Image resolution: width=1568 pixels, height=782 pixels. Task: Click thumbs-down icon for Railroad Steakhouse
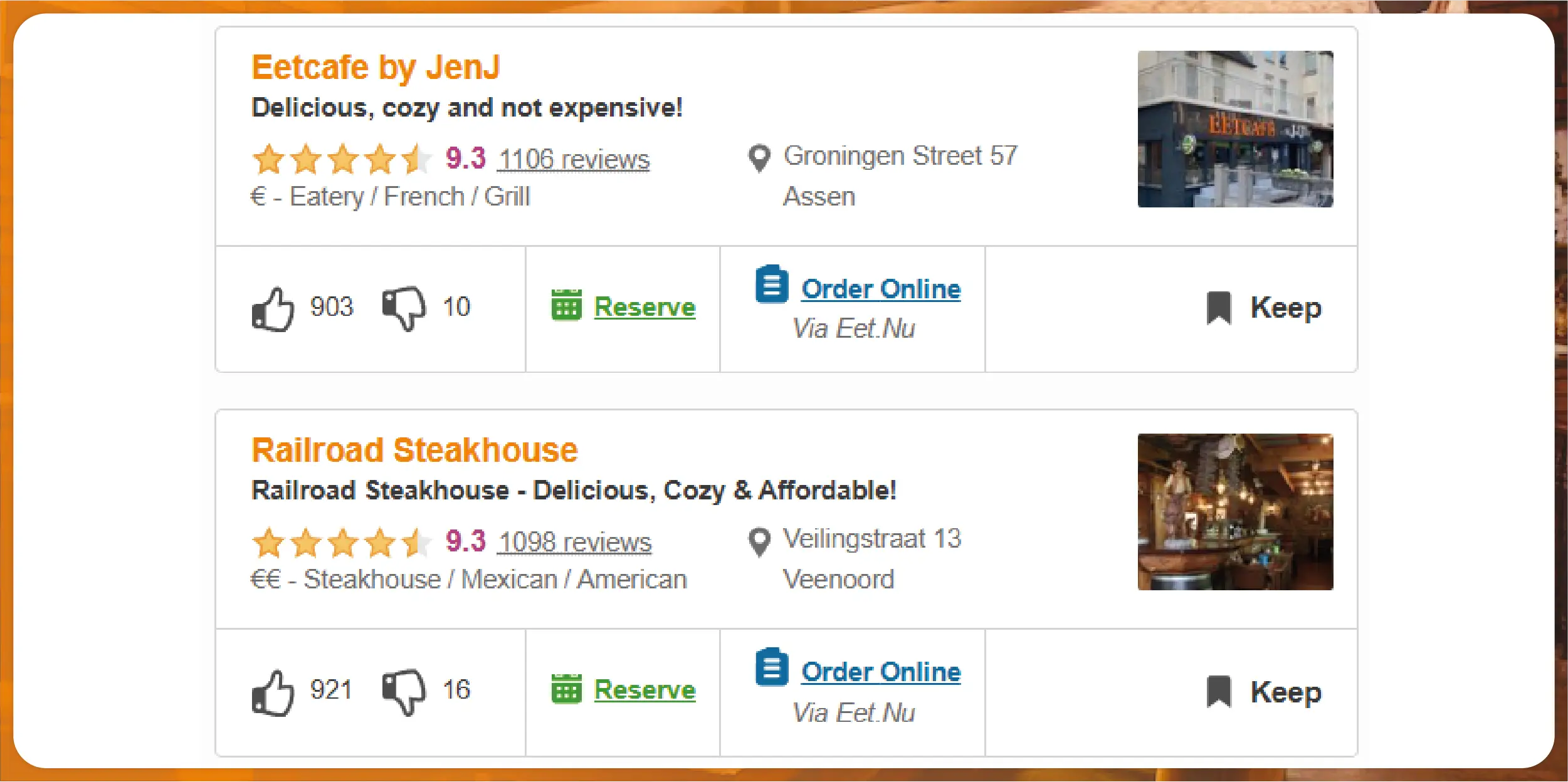(404, 692)
